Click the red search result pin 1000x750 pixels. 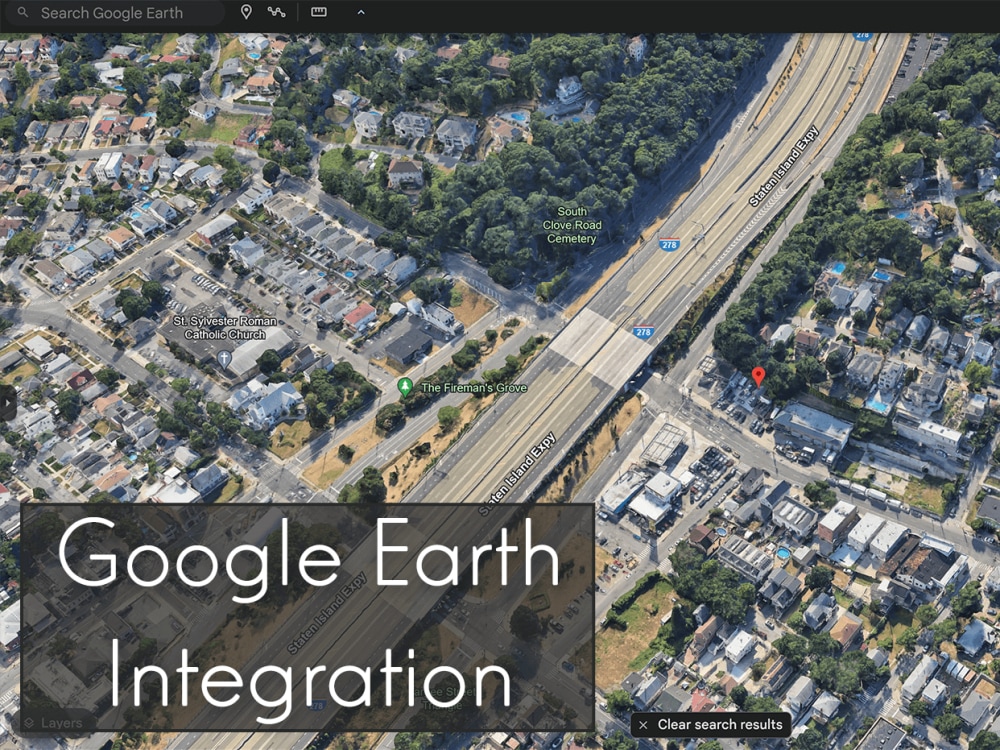point(758,376)
